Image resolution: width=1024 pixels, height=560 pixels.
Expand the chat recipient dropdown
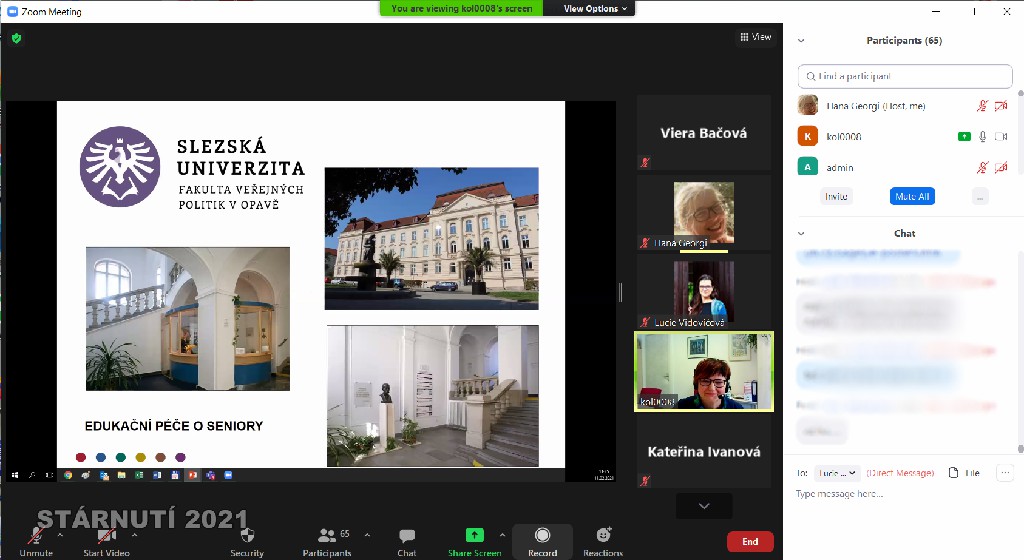[836, 472]
